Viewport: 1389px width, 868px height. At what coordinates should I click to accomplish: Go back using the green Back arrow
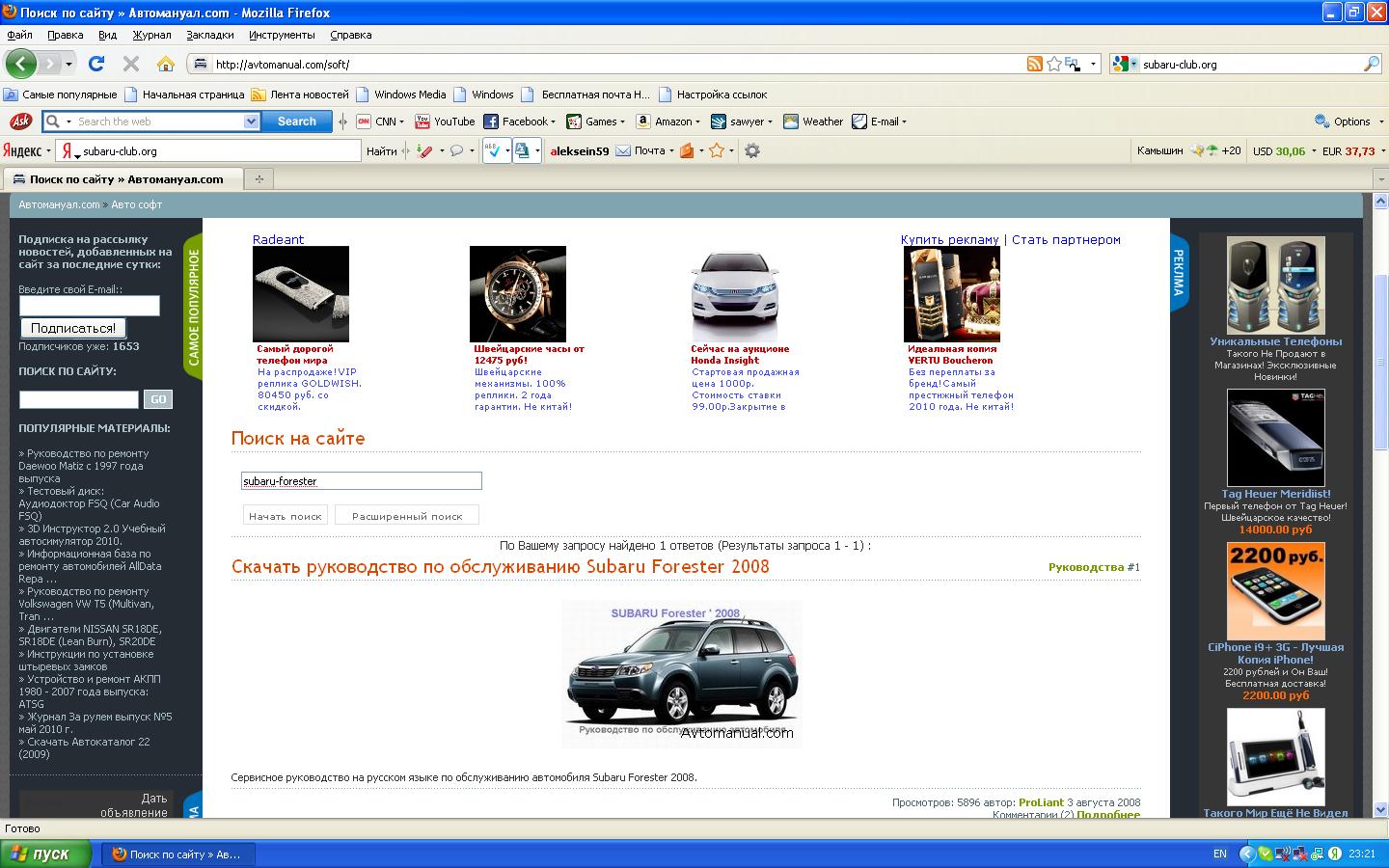point(20,64)
